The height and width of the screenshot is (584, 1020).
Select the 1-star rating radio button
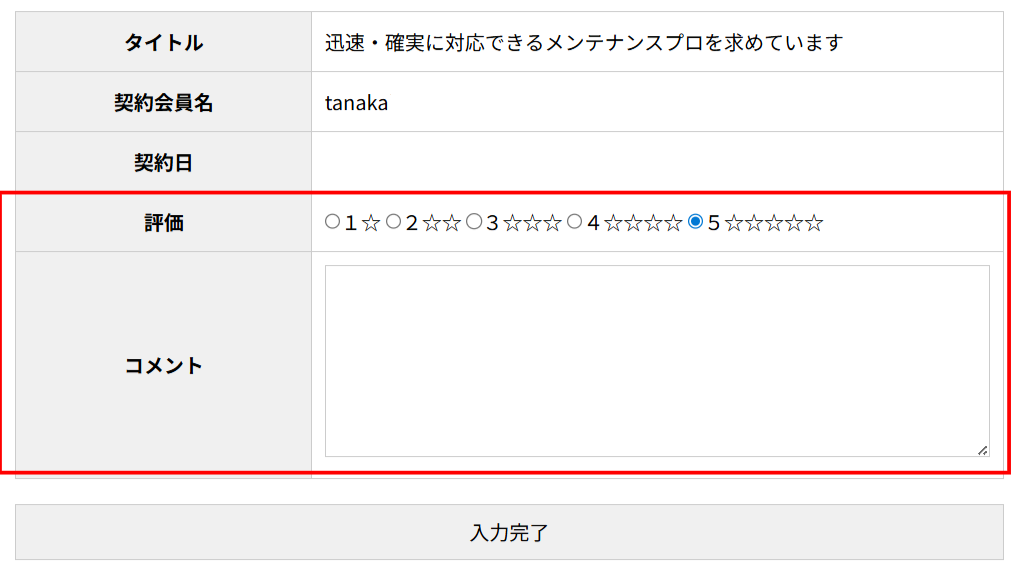(x=333, y=222)
